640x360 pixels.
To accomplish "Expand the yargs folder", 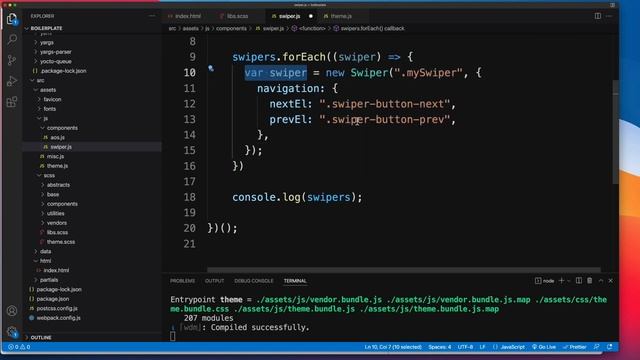I will tap(46, 42).
